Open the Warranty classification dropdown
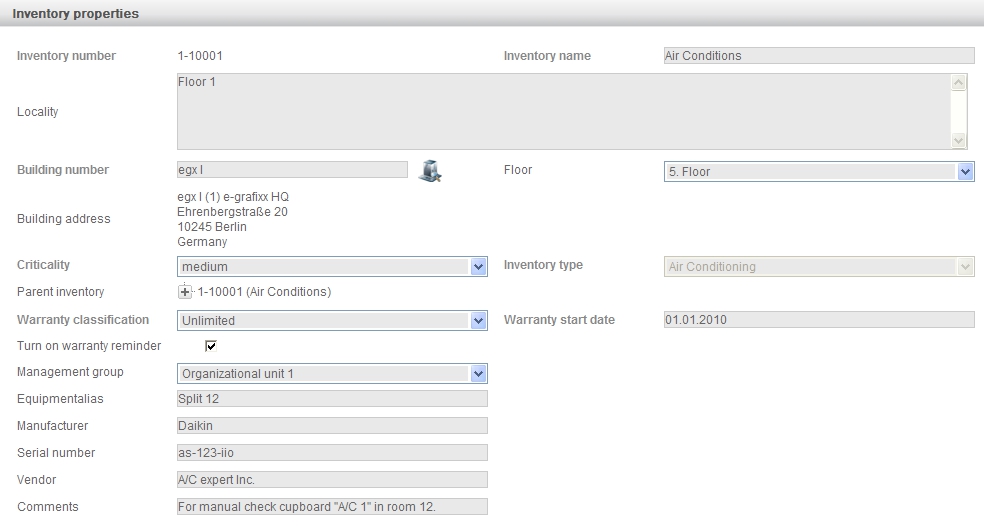Image resolution: width=984 pixels, height=532 pixels. [x=332, y=321]
